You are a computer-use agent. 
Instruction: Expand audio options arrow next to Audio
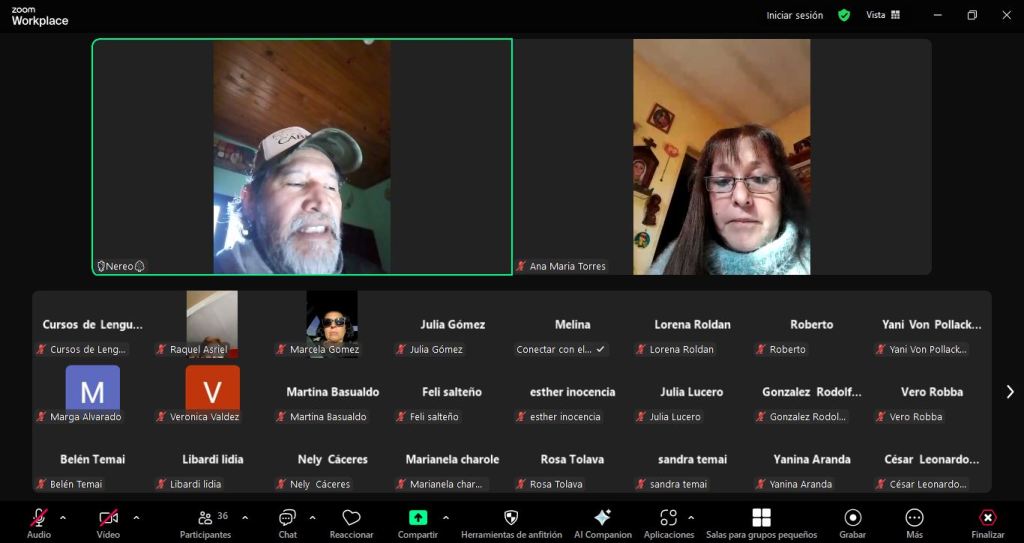pyautogui.click(x=63, y=517)
